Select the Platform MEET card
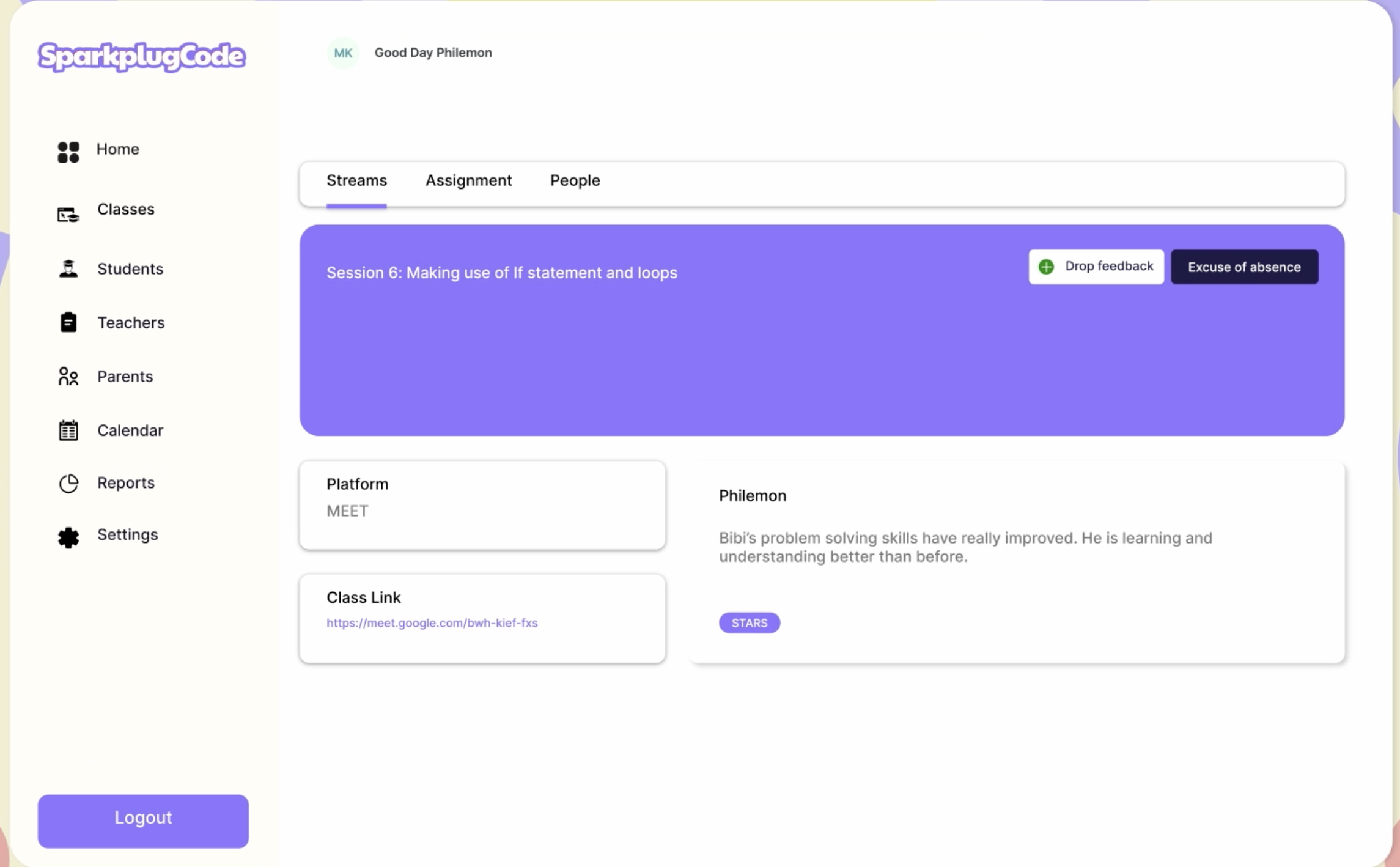 [x=482, y=504]
